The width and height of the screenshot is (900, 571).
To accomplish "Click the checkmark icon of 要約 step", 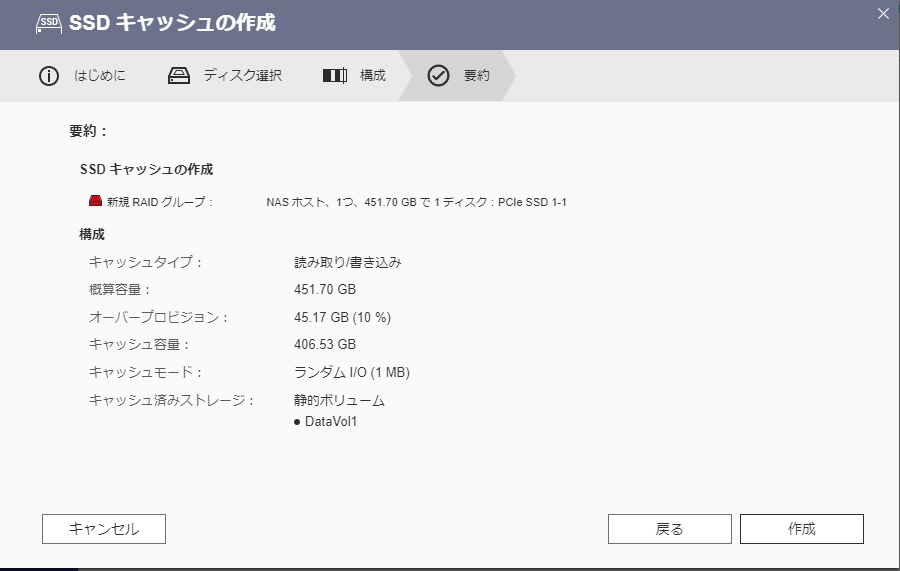I will 438,76.
